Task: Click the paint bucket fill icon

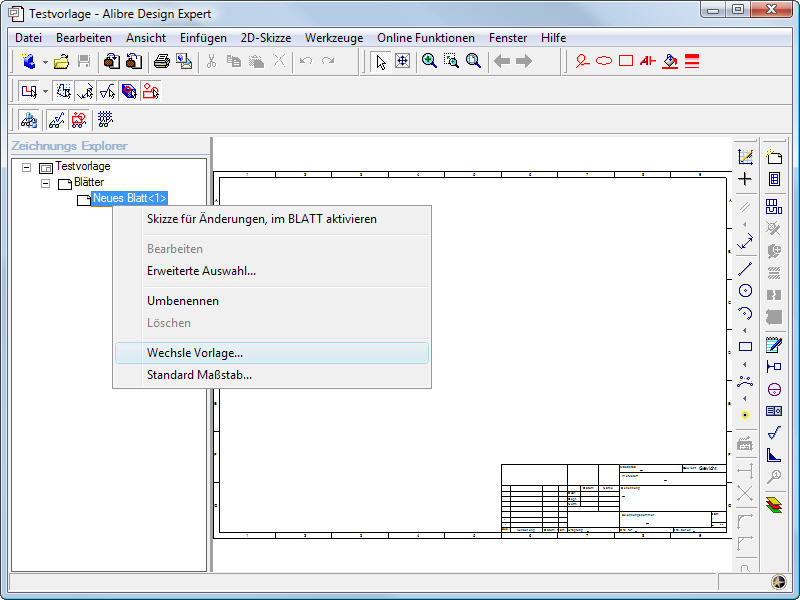Action: 670,61
